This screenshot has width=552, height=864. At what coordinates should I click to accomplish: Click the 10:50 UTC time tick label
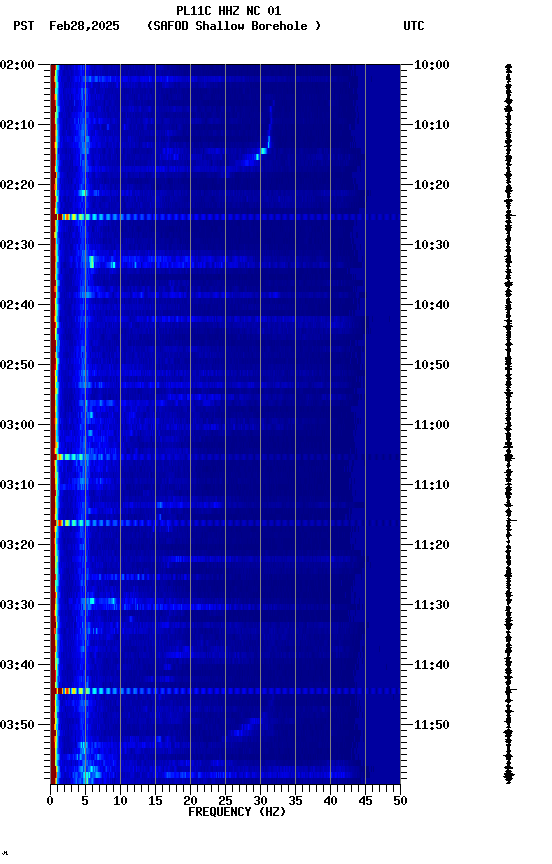[432, 365]
